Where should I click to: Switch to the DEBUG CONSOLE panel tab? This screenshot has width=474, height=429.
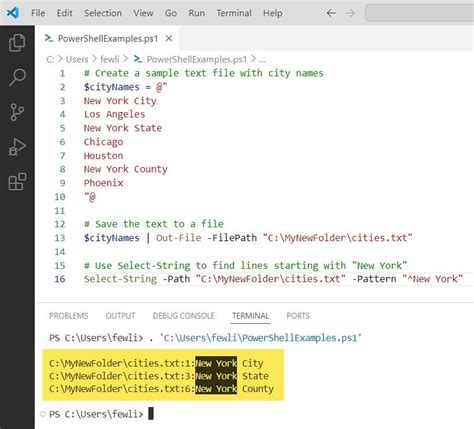click(184, 316)
